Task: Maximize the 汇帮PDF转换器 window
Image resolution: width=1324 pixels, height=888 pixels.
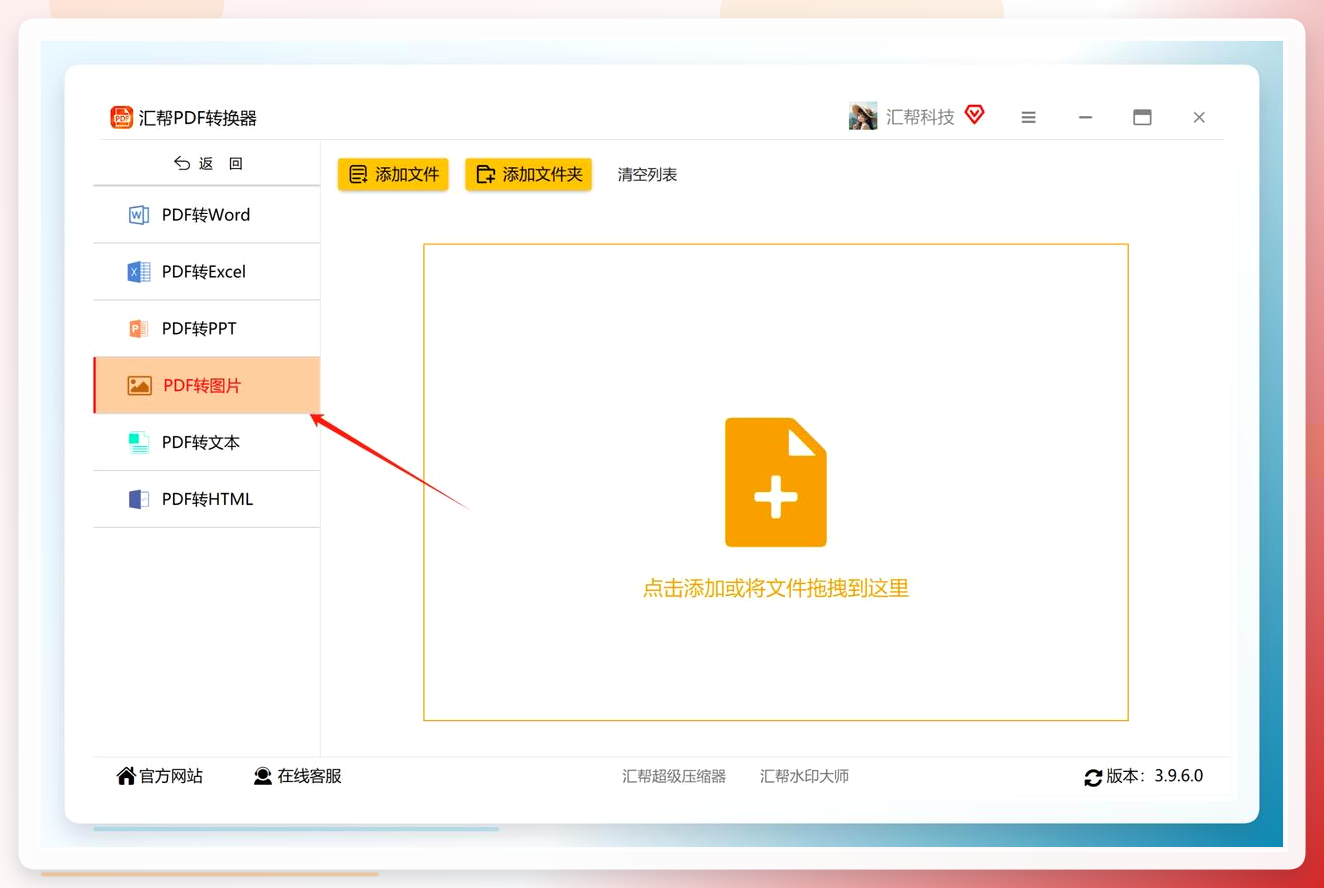Action: (x=1142, y=117)
